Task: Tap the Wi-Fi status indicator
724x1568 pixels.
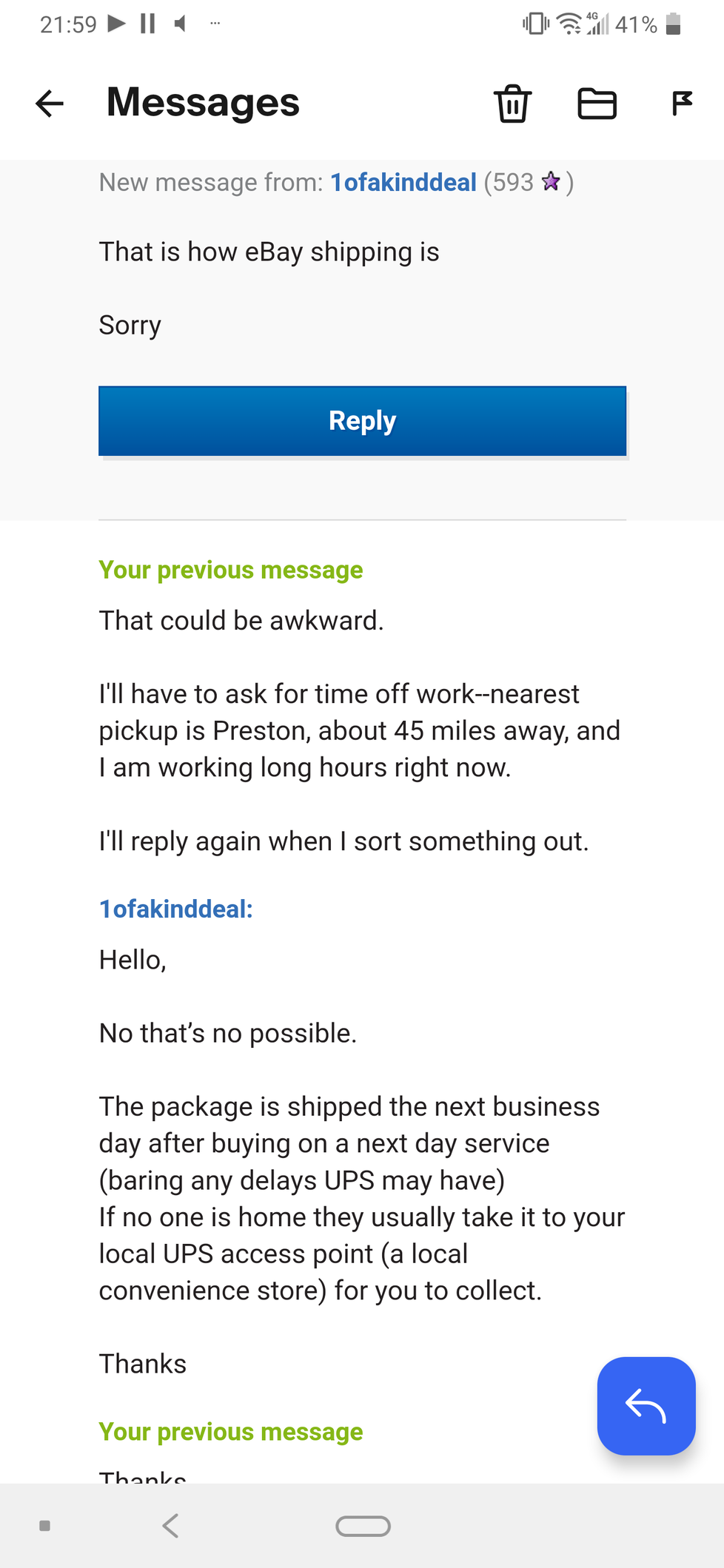Action: click(569, 24)
